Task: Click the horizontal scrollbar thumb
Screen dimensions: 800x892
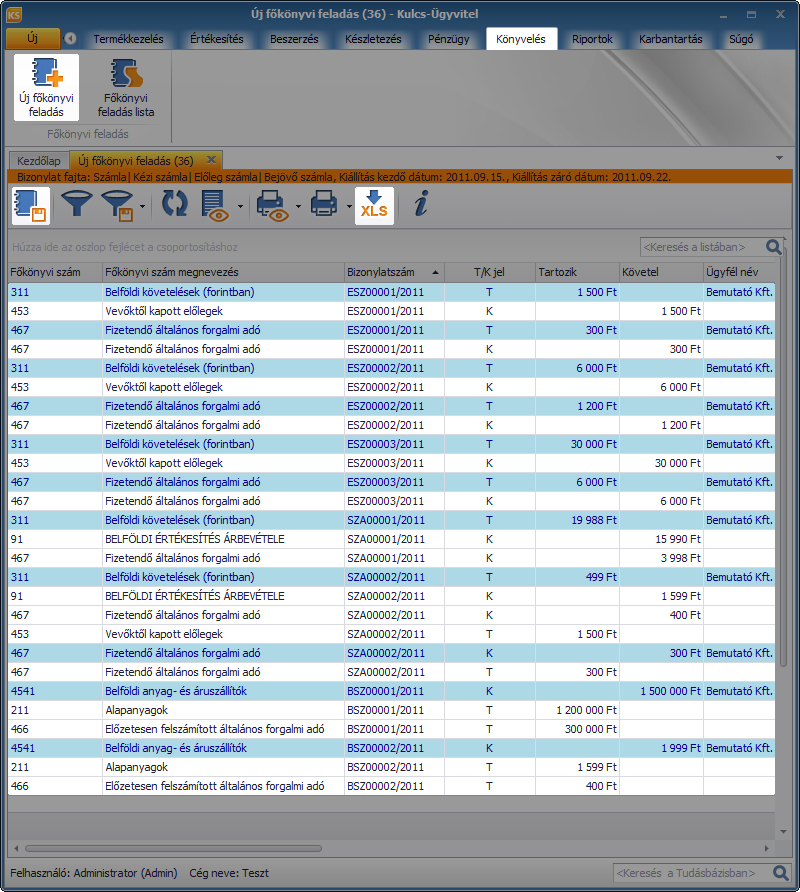Action: (174, 848)
